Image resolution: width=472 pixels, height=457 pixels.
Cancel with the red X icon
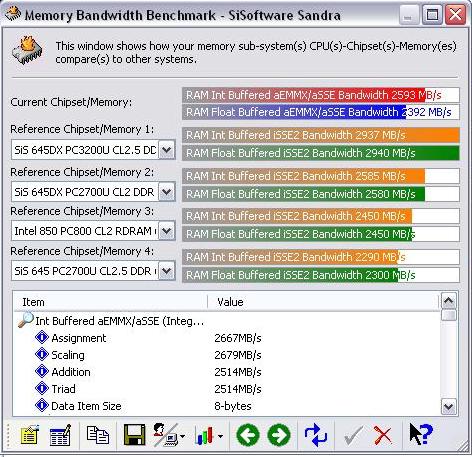(382, 435)
